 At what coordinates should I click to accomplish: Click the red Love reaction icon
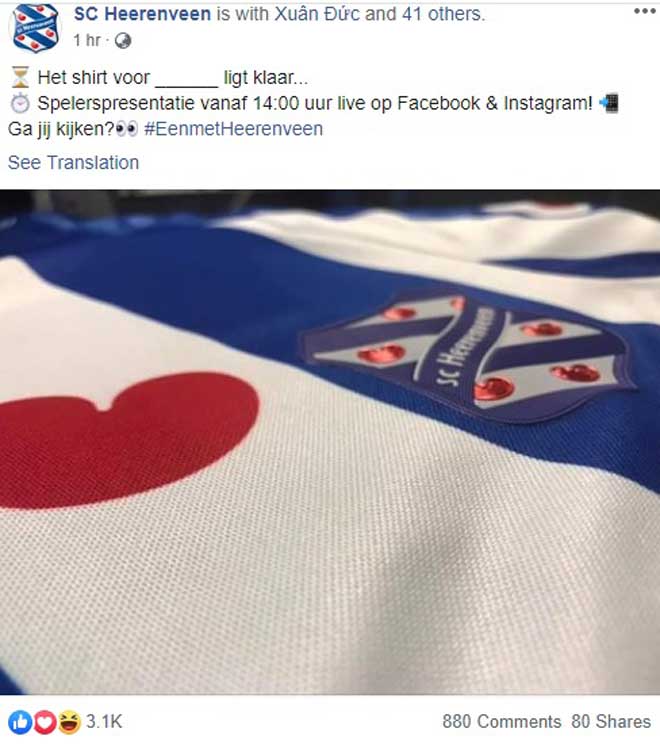pyautogui.click(x=45, y=722)
